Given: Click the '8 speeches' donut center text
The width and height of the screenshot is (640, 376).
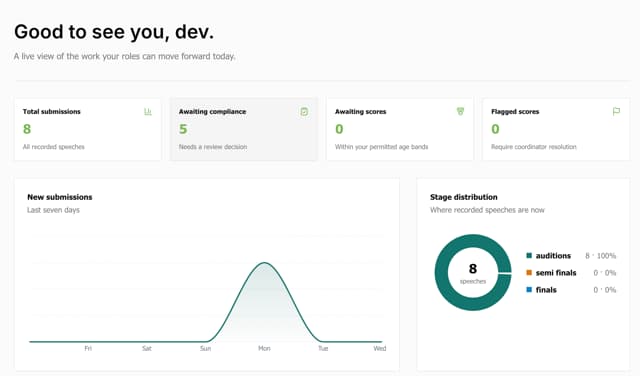Looking at the screenshot, I should pos(473,273).
